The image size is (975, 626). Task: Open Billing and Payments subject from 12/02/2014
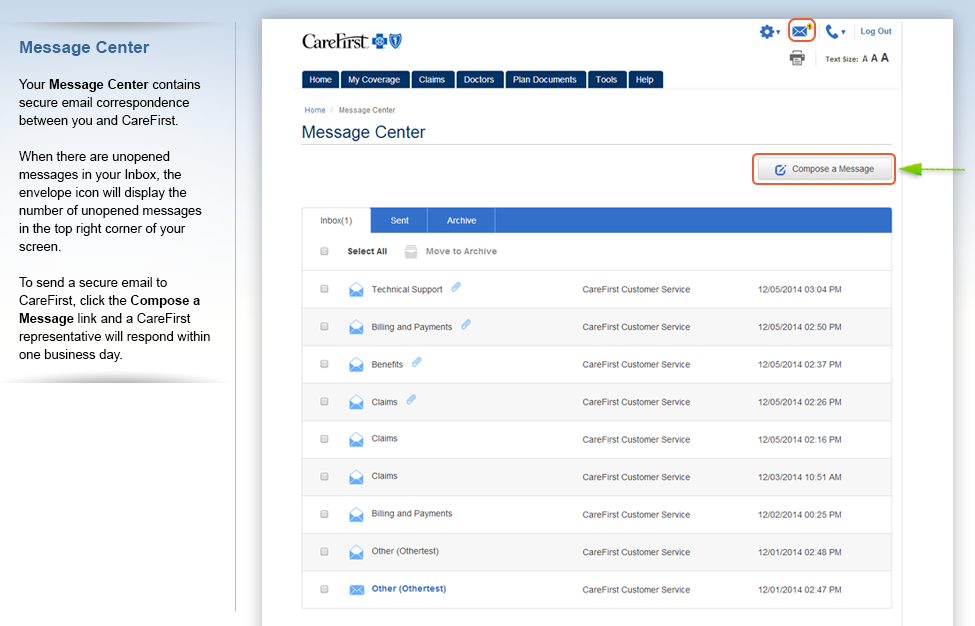click(412, 513)
